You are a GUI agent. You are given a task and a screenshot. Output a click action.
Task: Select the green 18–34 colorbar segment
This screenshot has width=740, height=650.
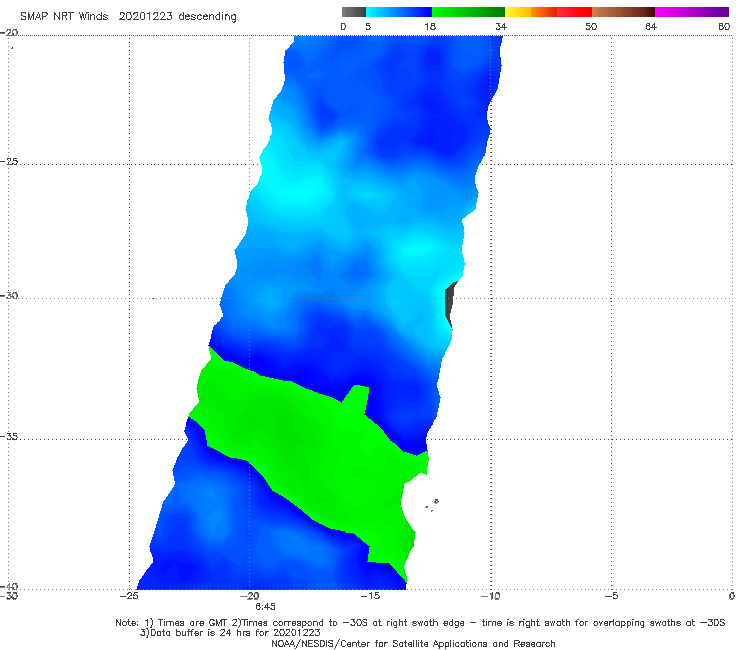[x=468, y=12]
